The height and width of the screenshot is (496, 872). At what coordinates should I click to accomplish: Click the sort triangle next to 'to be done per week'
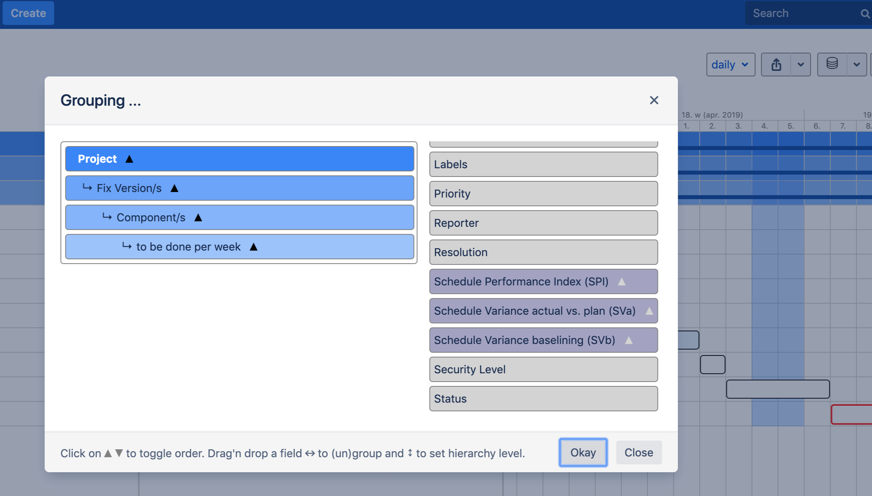tap(254, 247)
